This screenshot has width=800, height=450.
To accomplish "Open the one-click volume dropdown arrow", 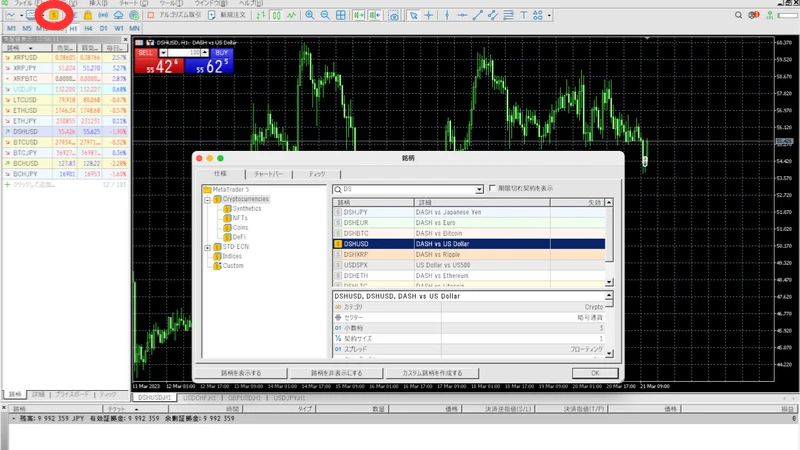I will click(163, 53).
